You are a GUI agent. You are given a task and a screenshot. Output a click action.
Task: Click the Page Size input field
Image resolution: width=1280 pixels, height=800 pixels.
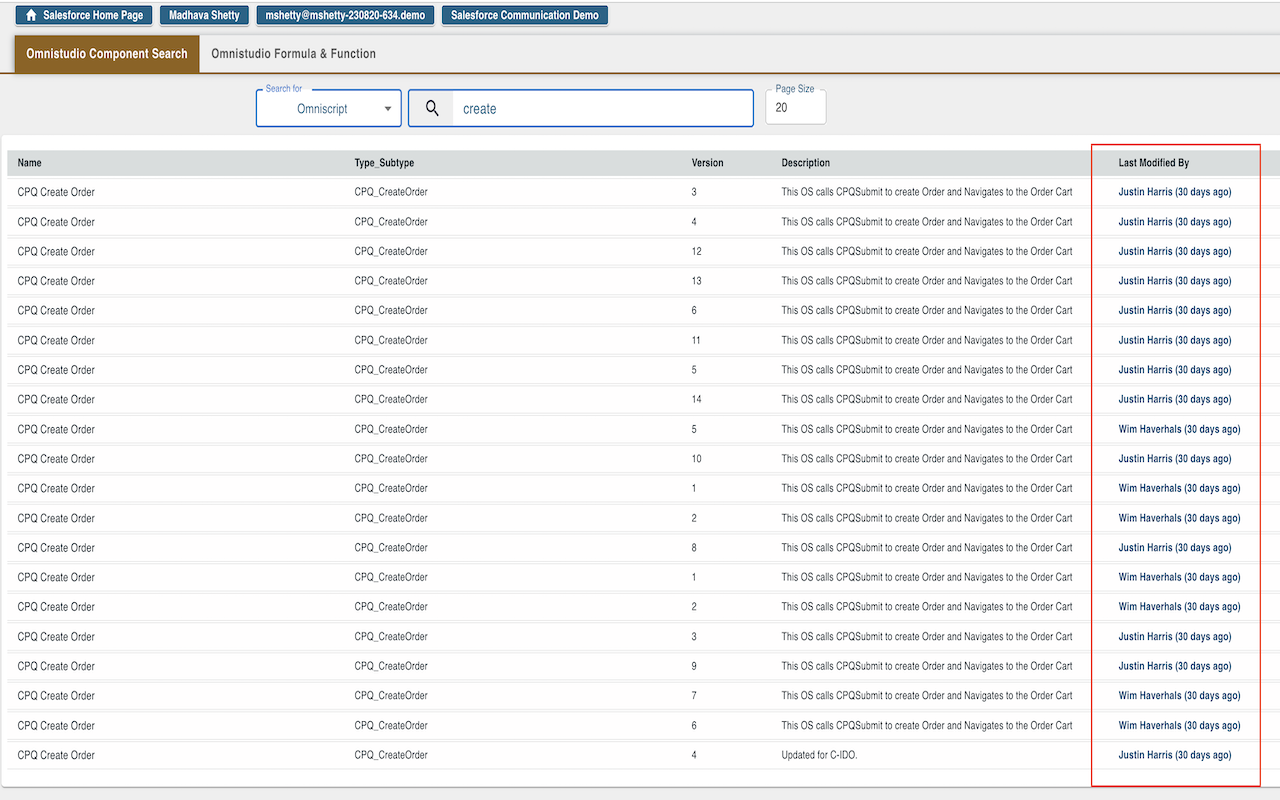pyautogui.click(x=795, y=108)
